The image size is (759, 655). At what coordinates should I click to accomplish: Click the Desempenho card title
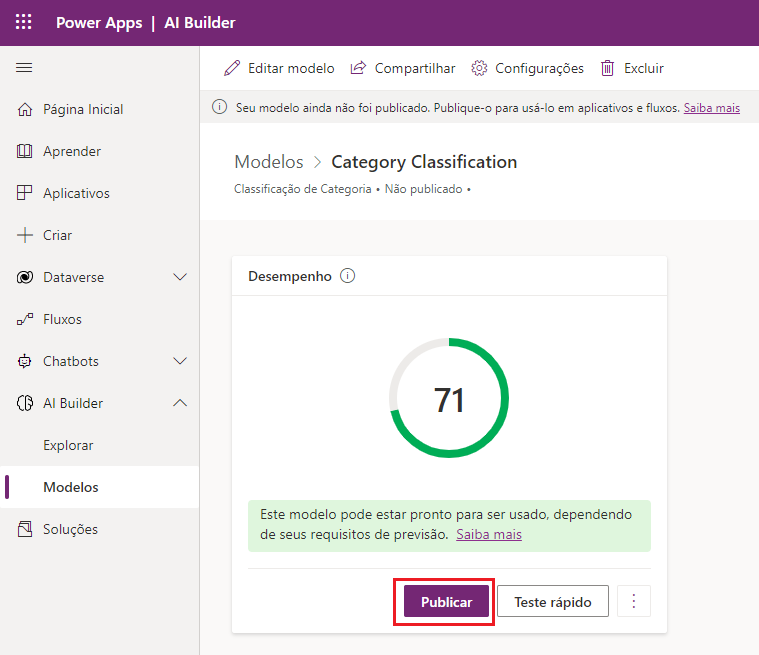(x=290, y=276)
